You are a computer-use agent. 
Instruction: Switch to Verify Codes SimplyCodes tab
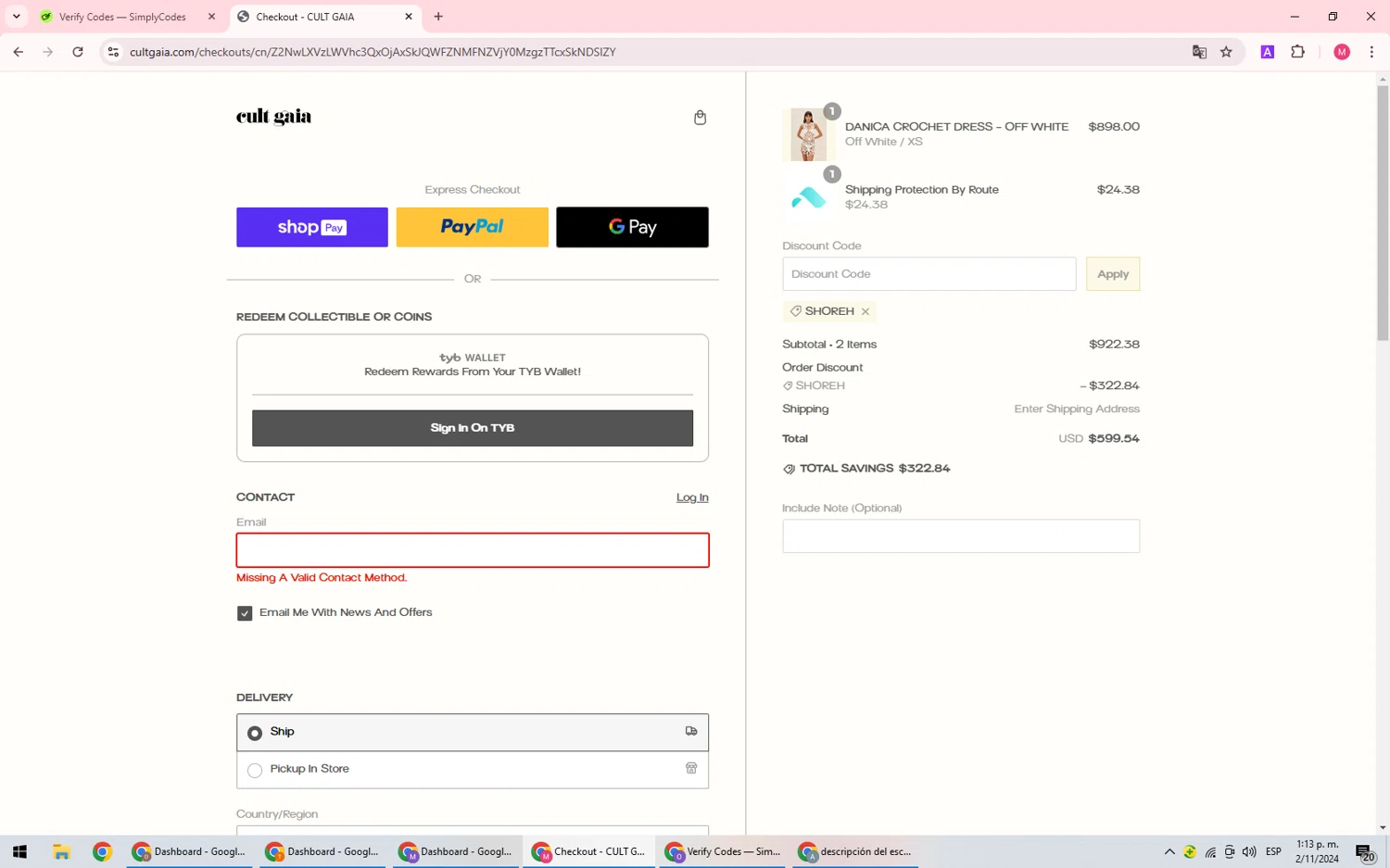tap(120, 17)
